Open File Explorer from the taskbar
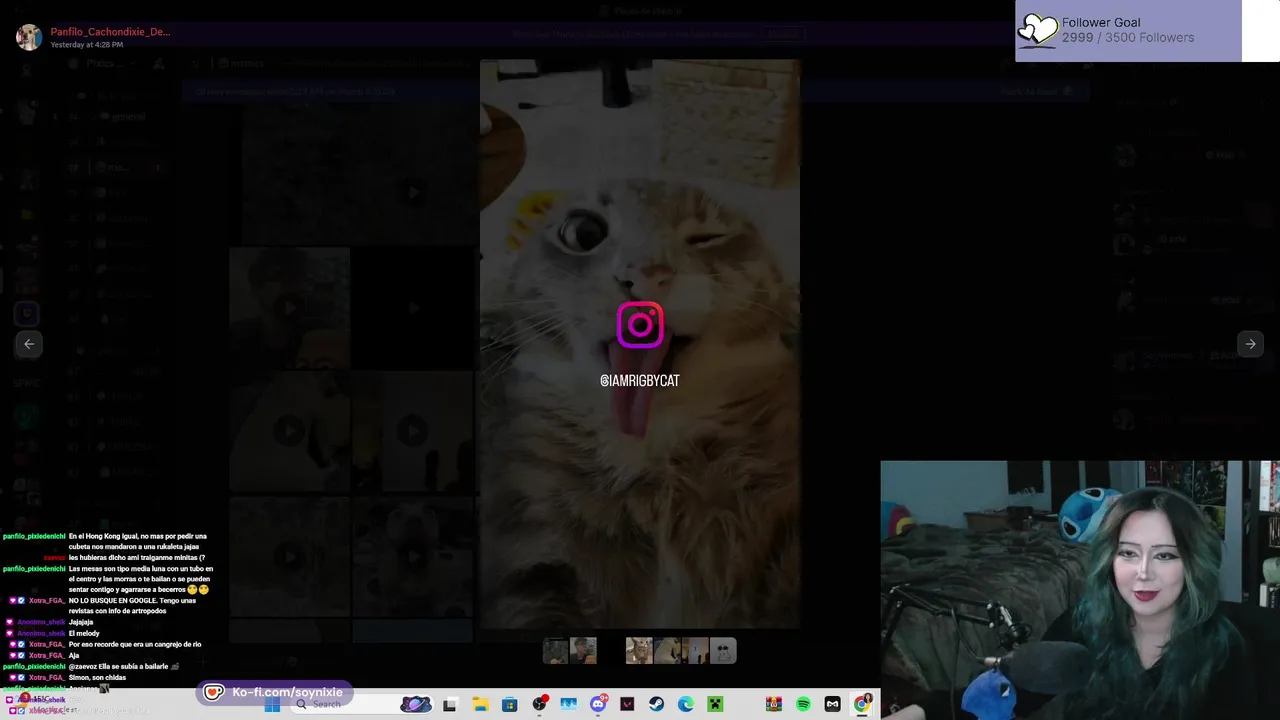Screen dimensions: 1280x720 point(480,705)
